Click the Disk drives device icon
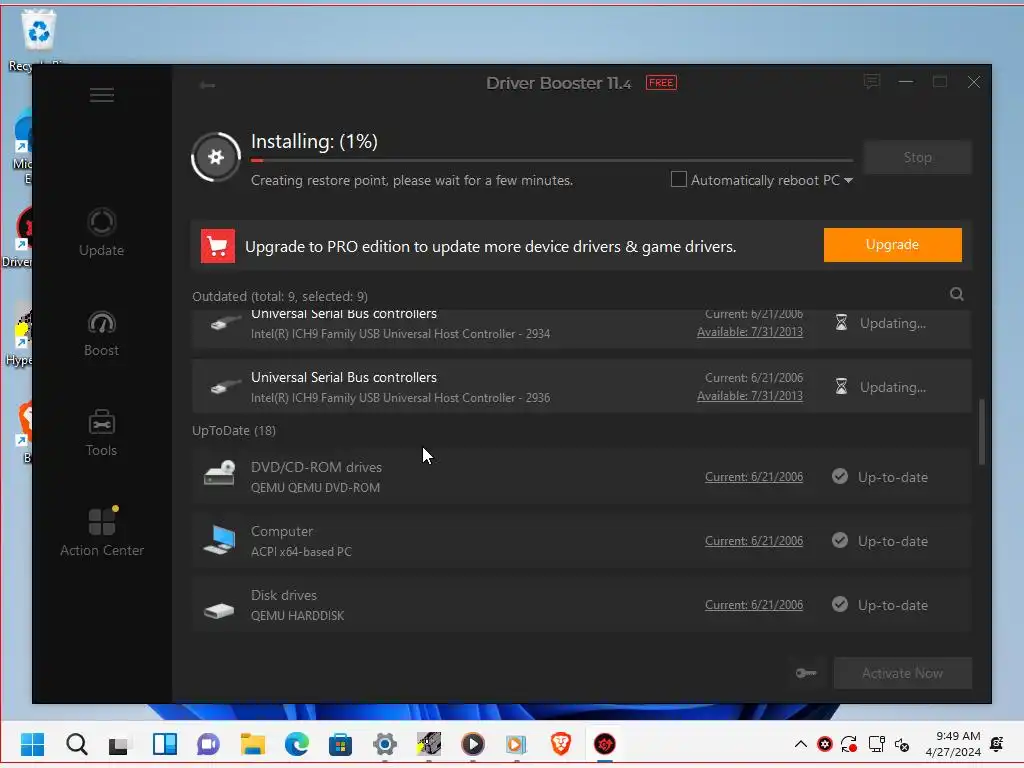The width and height of the screenshot is (1024, 768). tap(219, 610)
